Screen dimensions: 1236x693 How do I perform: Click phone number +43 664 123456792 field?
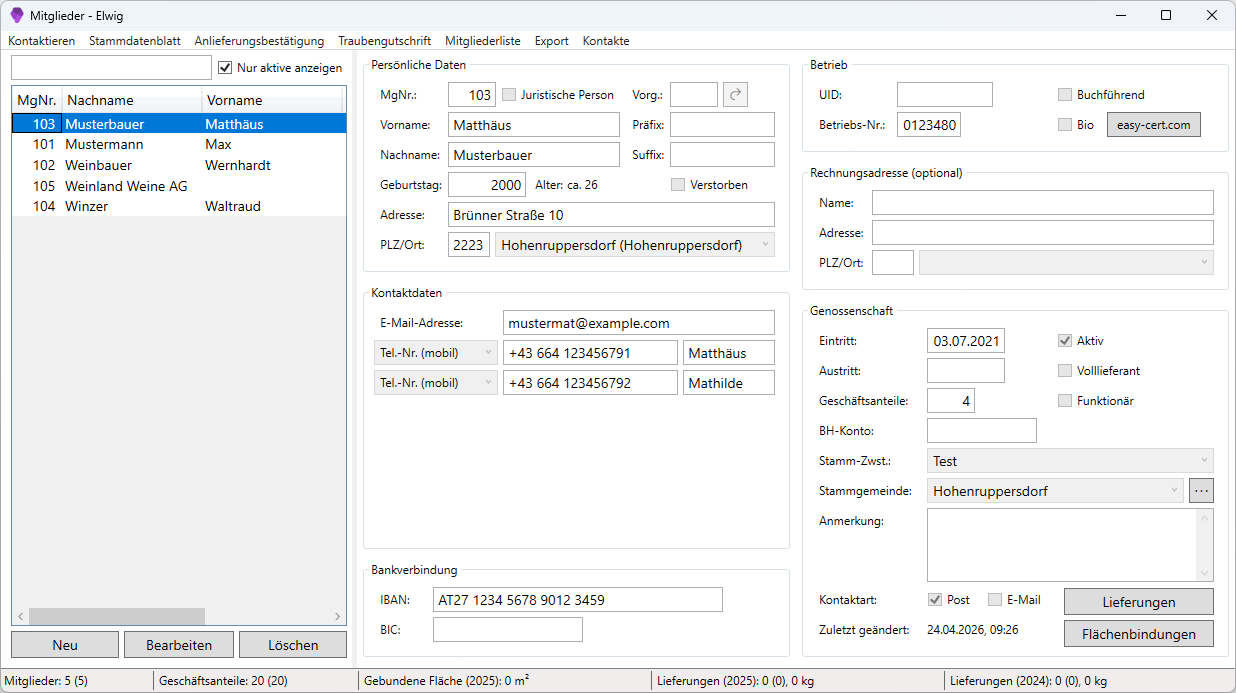click(x=590, y=383)
